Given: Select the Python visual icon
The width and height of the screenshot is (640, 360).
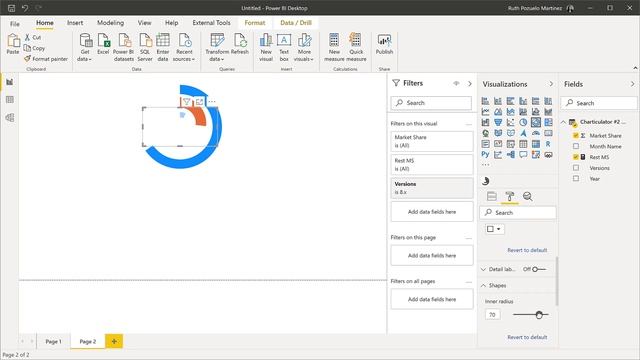Looking at the screenshot, I should (x=485, y=155).
